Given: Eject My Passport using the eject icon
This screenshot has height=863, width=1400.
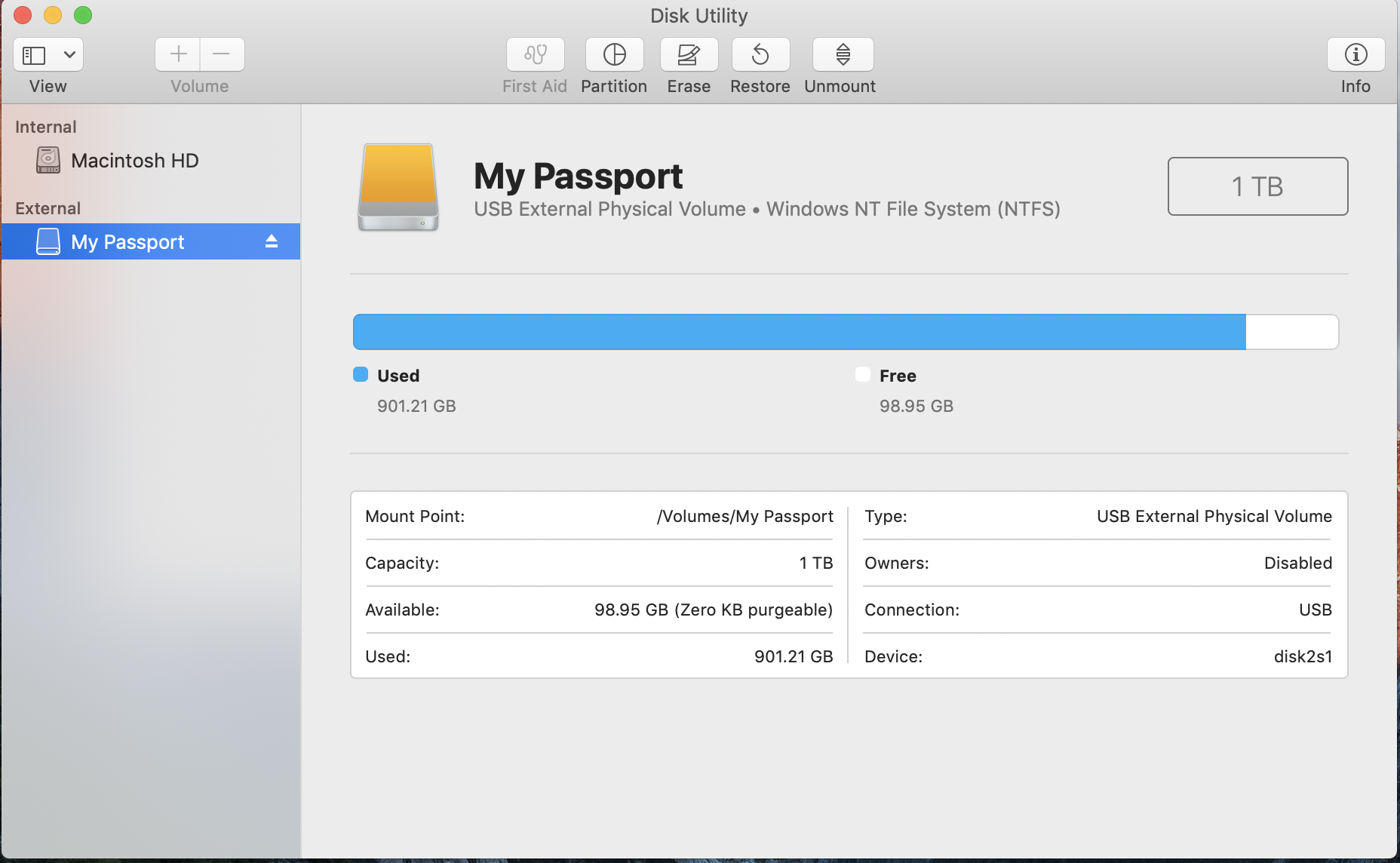Looking at the screenshot, I should tap(272, 241).
